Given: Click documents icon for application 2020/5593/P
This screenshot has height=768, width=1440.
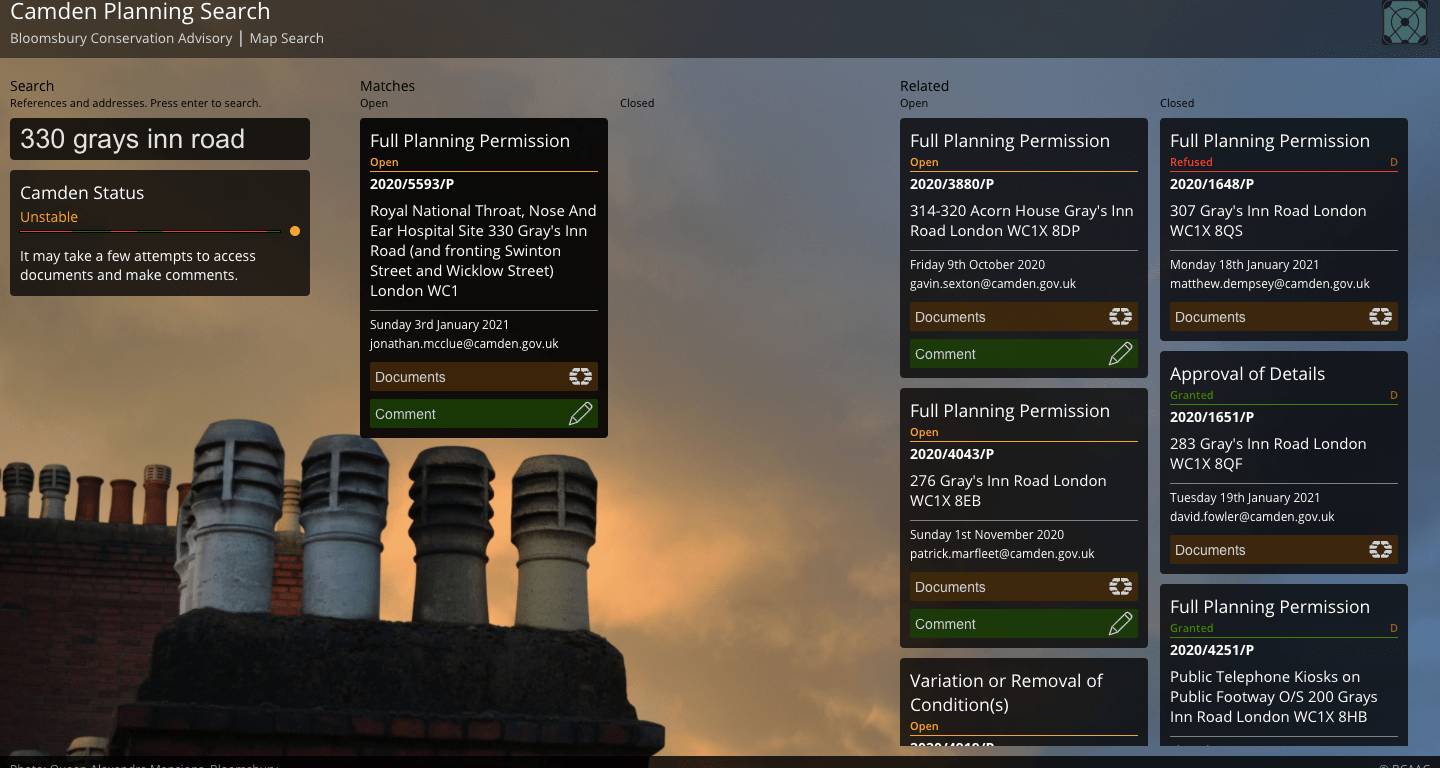Looking at the screenshot, I should [580, 377].
